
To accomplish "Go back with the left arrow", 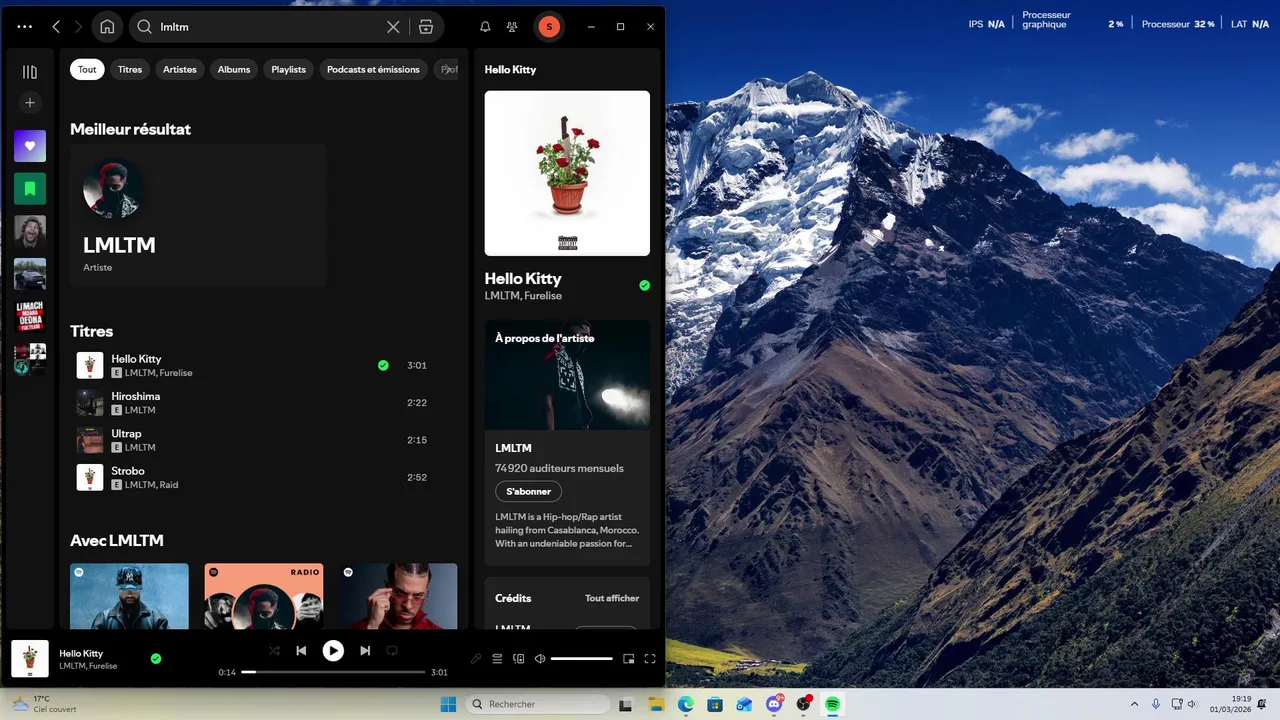I will coord(56,27).
